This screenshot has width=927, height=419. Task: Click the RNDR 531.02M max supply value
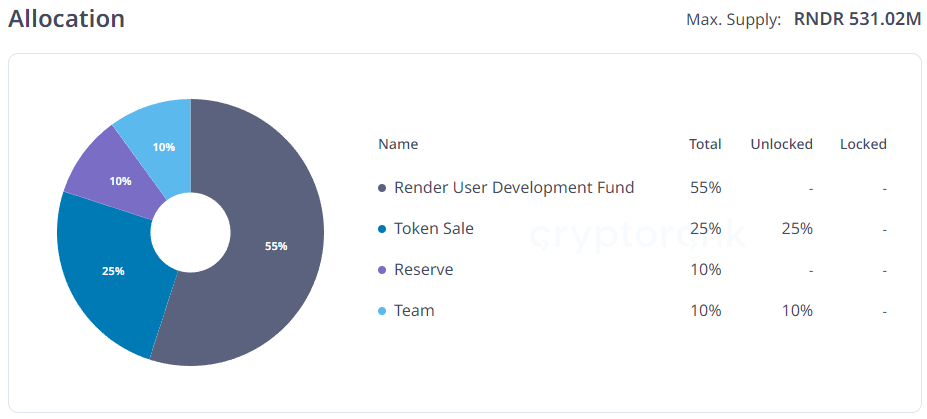point(857,20)
